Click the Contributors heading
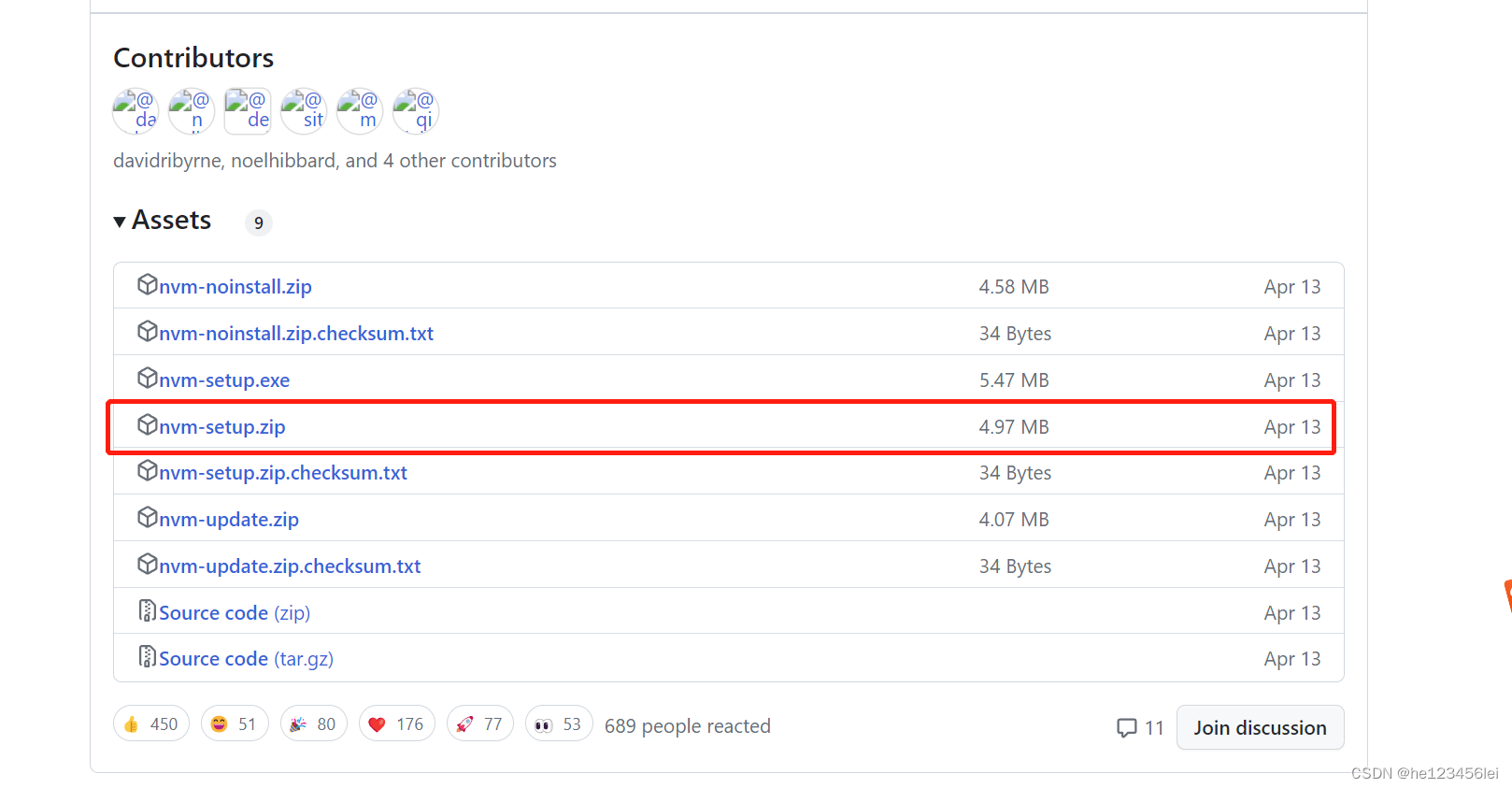Image resolution: width=1512 pixels, height=788 pixels. tap(193, 58)
